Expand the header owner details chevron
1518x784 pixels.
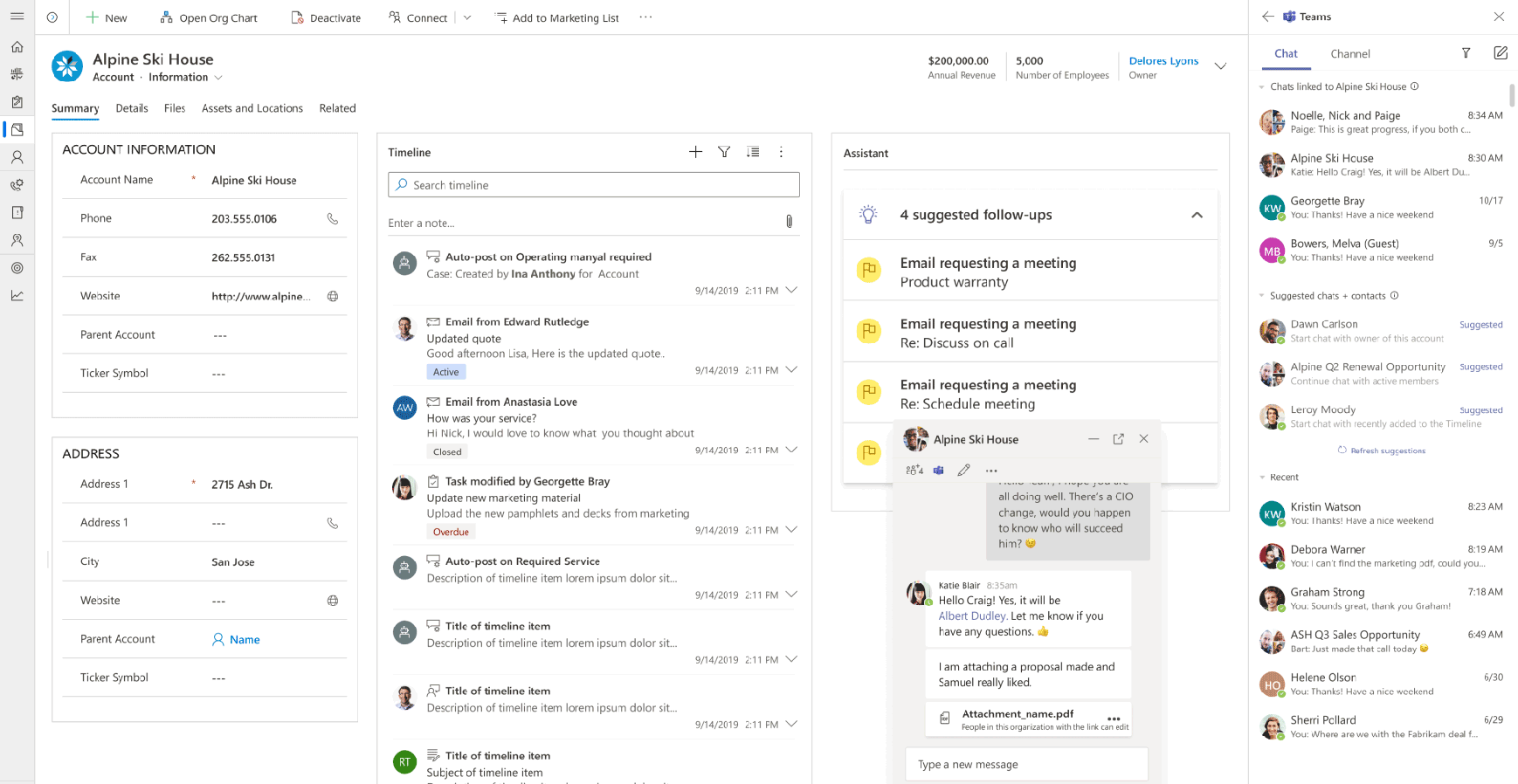click(x=1221, y=66)
